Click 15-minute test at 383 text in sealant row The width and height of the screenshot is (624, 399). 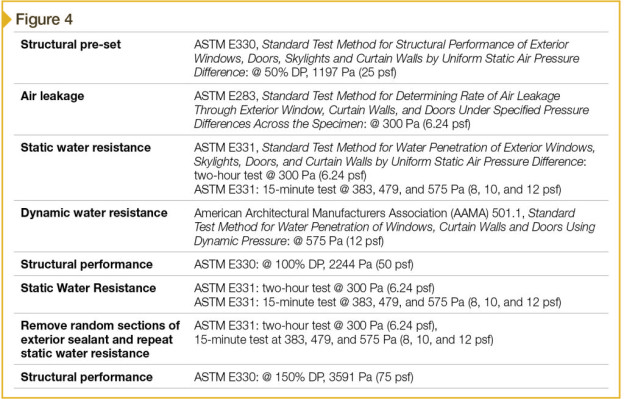point(244,340)
